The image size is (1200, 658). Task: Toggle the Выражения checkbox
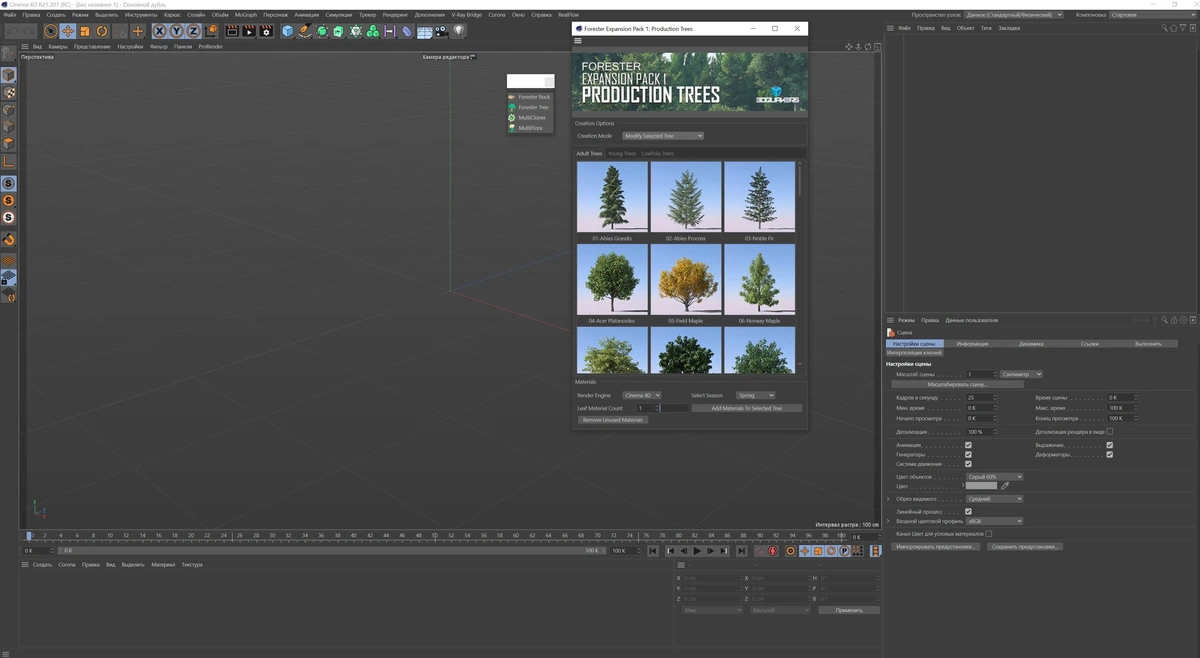(x=1109, y=445)
